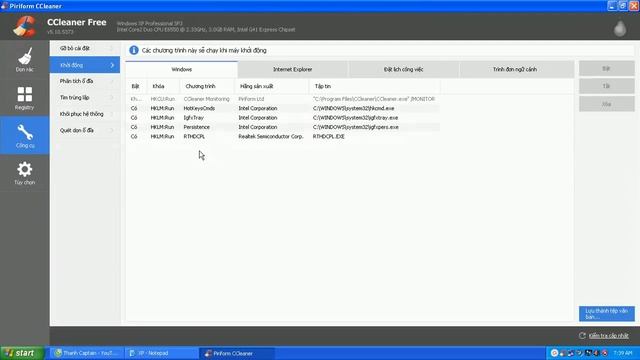Click the chevron on the Khởi động item
The width and height of the screenshot is (640, 360).
tap(112, 65)
